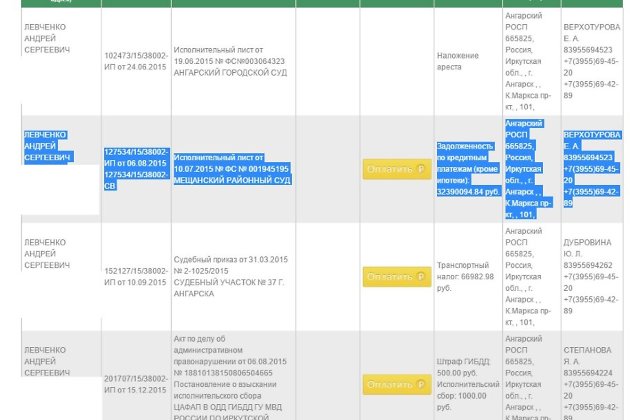Click highlighted ЛЕВЧЕНКО АНДРЕЙ СЕРГЕЕВИЧ name cell
Viewport: 630px width, 420px height.
tap(47, 145)
